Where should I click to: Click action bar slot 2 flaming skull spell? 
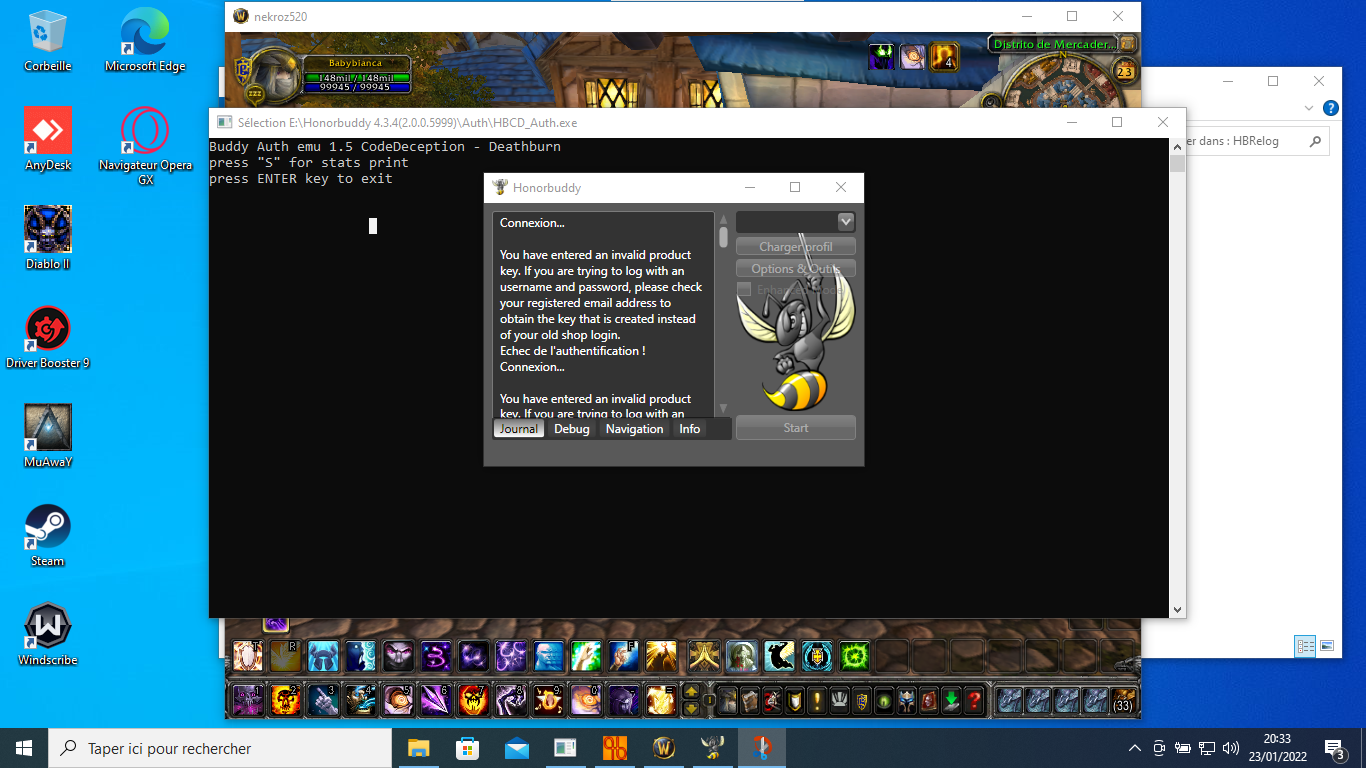point(285,700)
